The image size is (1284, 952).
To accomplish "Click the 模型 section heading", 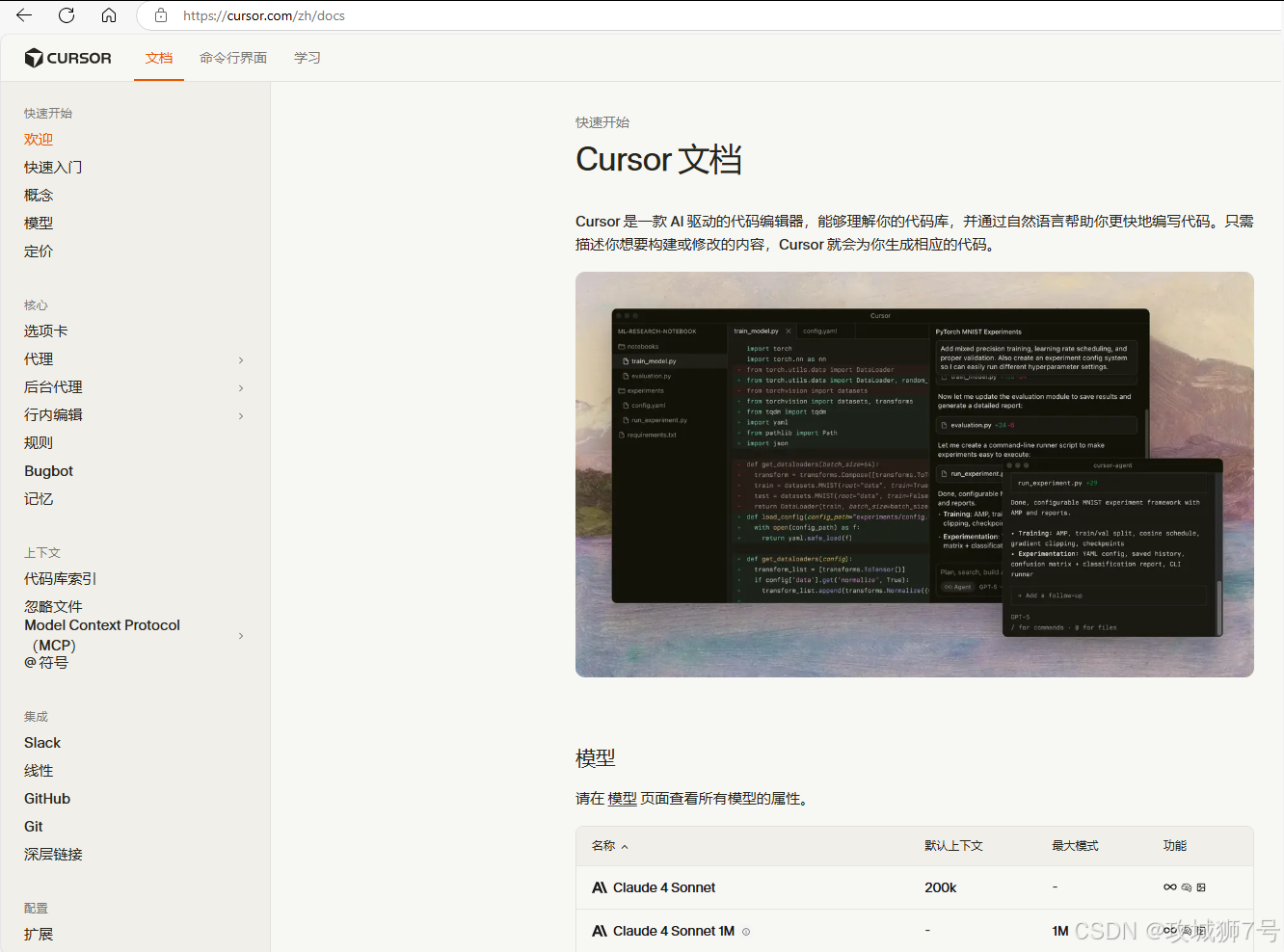I will point(596,758).
